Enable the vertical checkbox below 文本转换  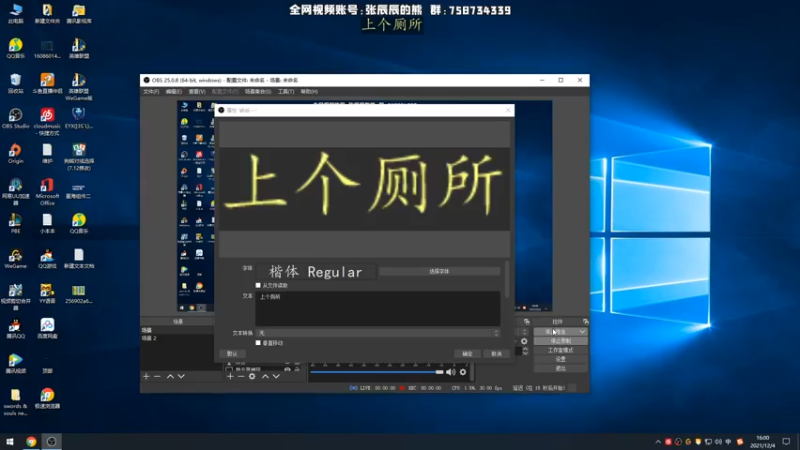pos(258,343)
